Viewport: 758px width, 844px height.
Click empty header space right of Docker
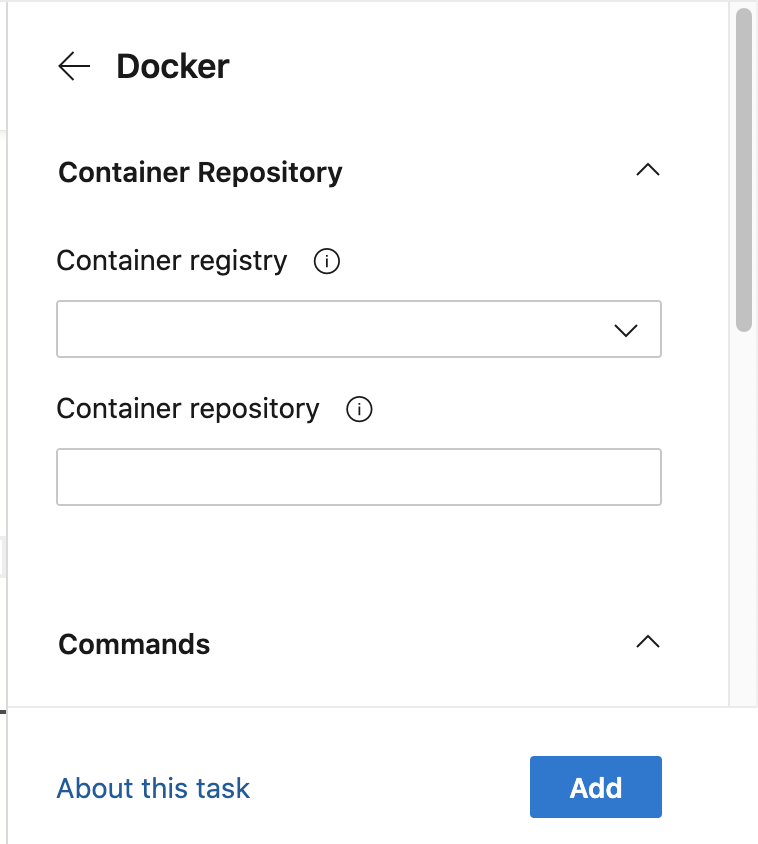[x=450, y=67]
